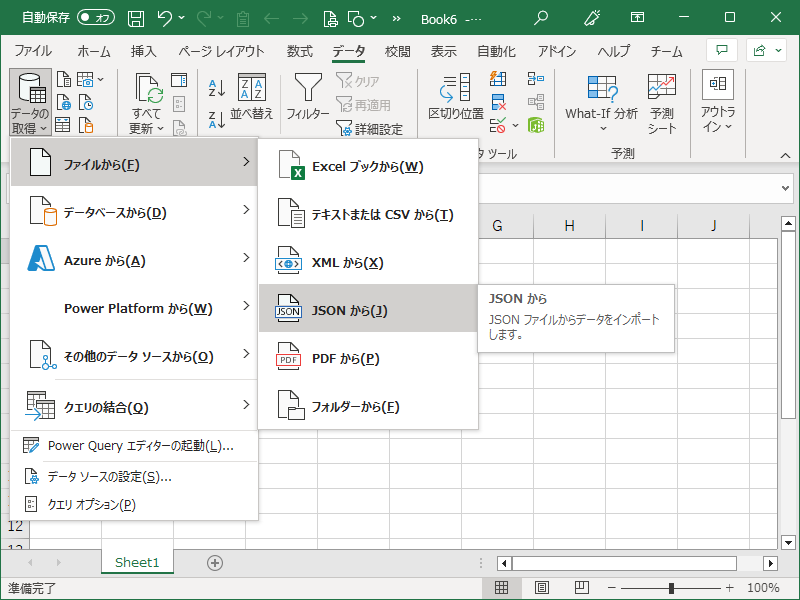800x600 pixels.
Task: Open the データベースから submenu
Action: [x=134, y=210]
